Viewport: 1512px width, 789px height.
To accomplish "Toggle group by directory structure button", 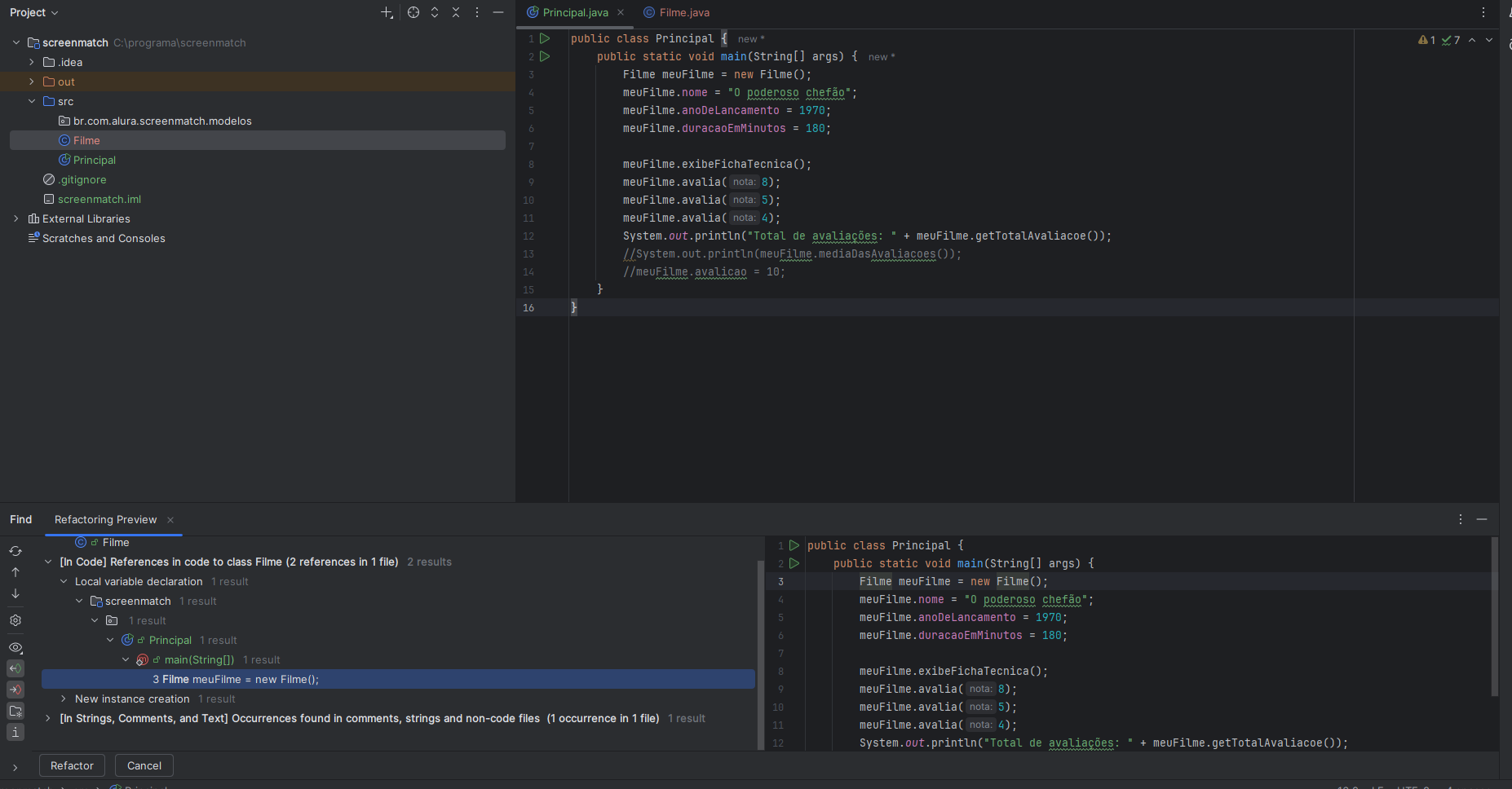I will [15, 711].
